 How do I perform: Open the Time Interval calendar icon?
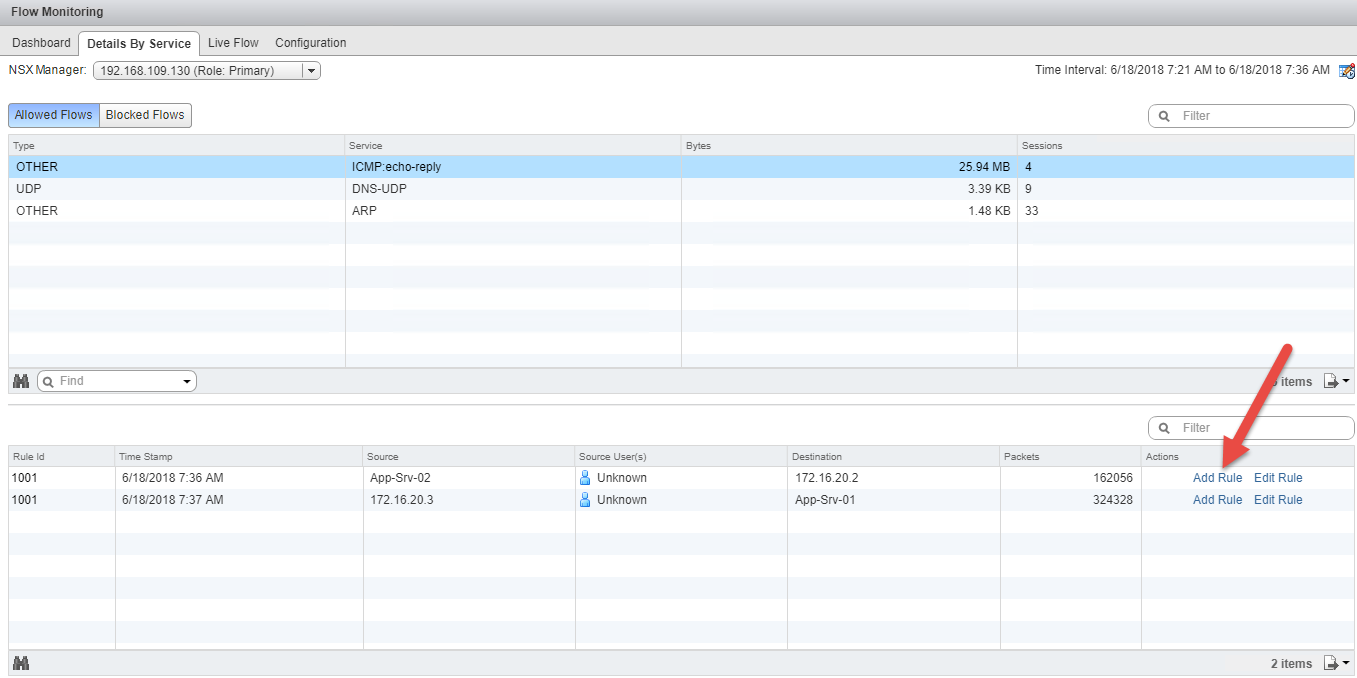pos(1346,71)
